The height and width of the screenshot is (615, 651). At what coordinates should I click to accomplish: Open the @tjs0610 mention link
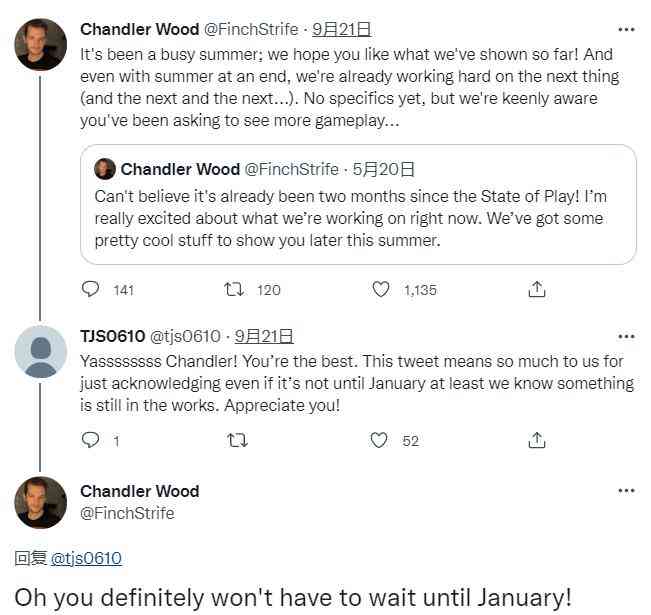(86, 558)
